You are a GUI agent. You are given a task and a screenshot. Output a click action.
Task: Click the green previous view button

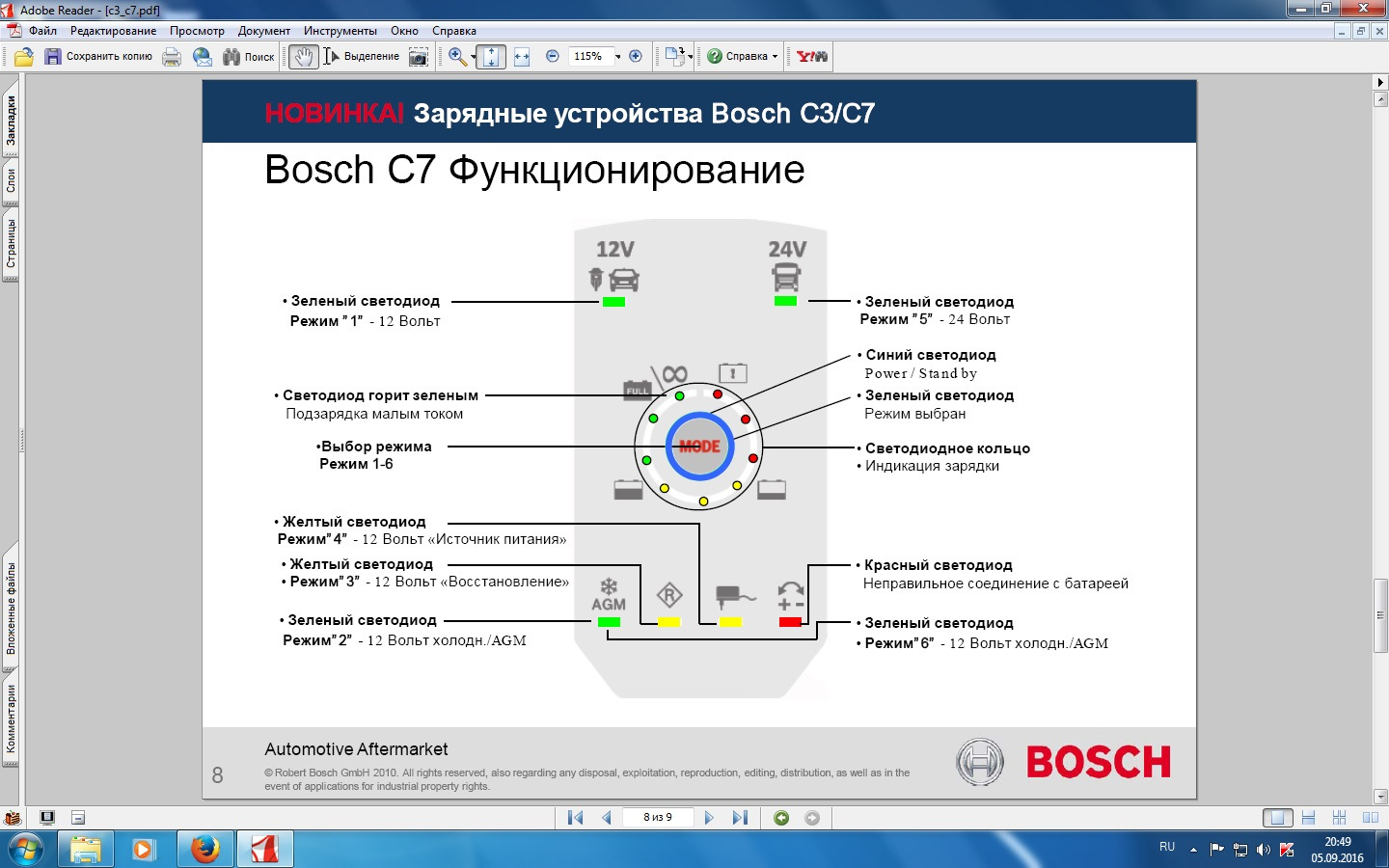(x=781, y=818)
